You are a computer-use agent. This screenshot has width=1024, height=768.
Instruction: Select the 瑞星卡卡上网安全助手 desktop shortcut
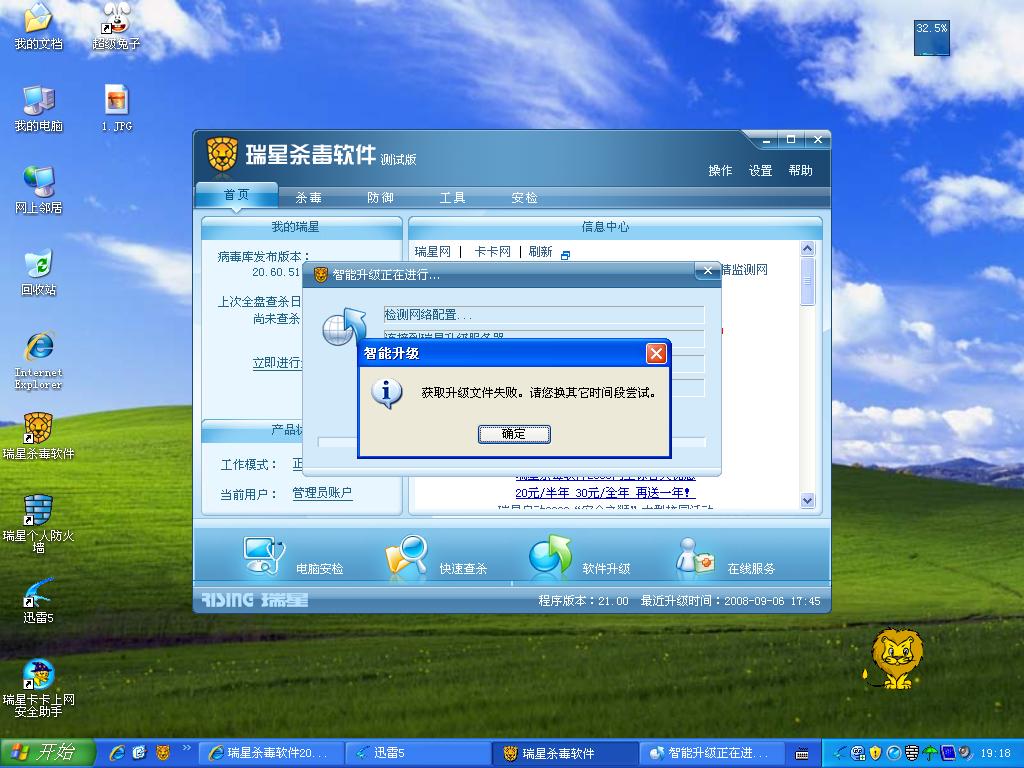(39, 688)
